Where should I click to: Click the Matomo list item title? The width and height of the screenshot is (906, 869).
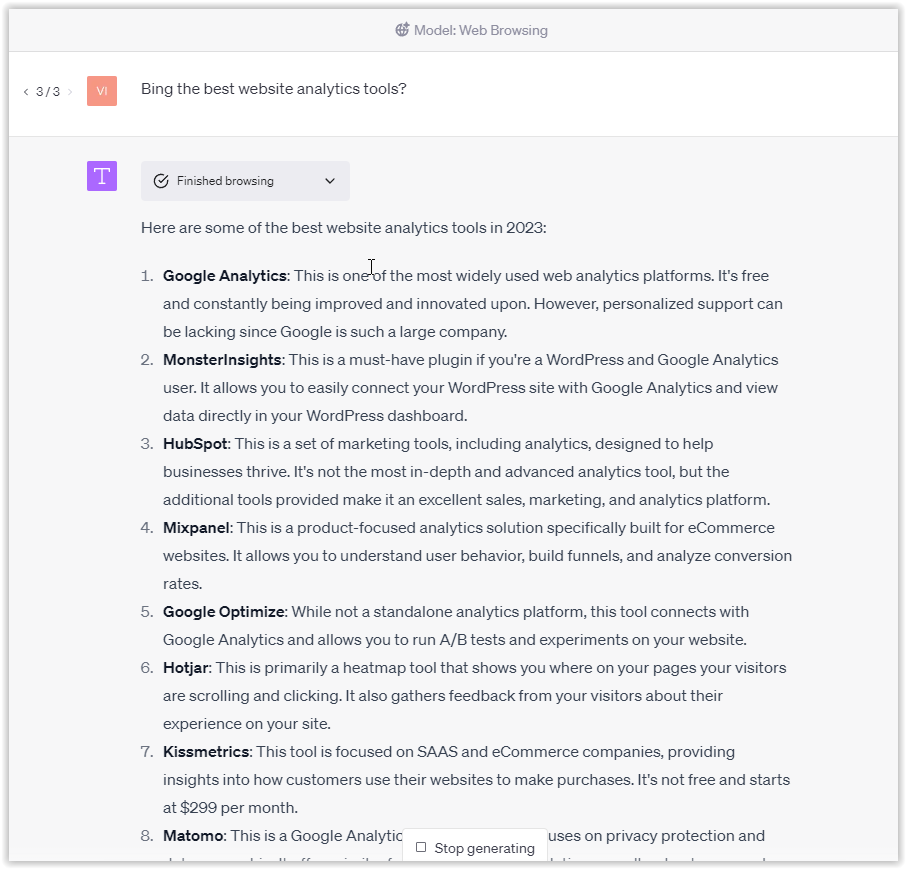[193, 835]
